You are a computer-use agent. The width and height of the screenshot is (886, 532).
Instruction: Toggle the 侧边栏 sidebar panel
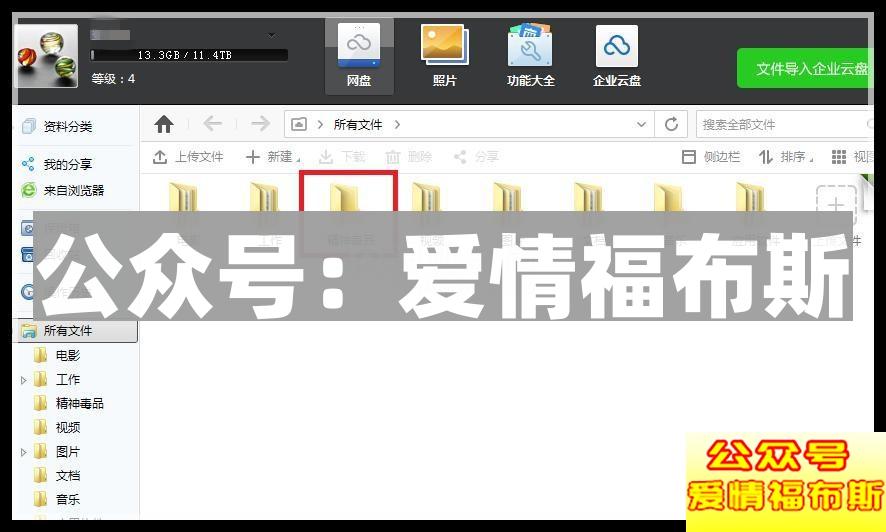tap(711, 156)
